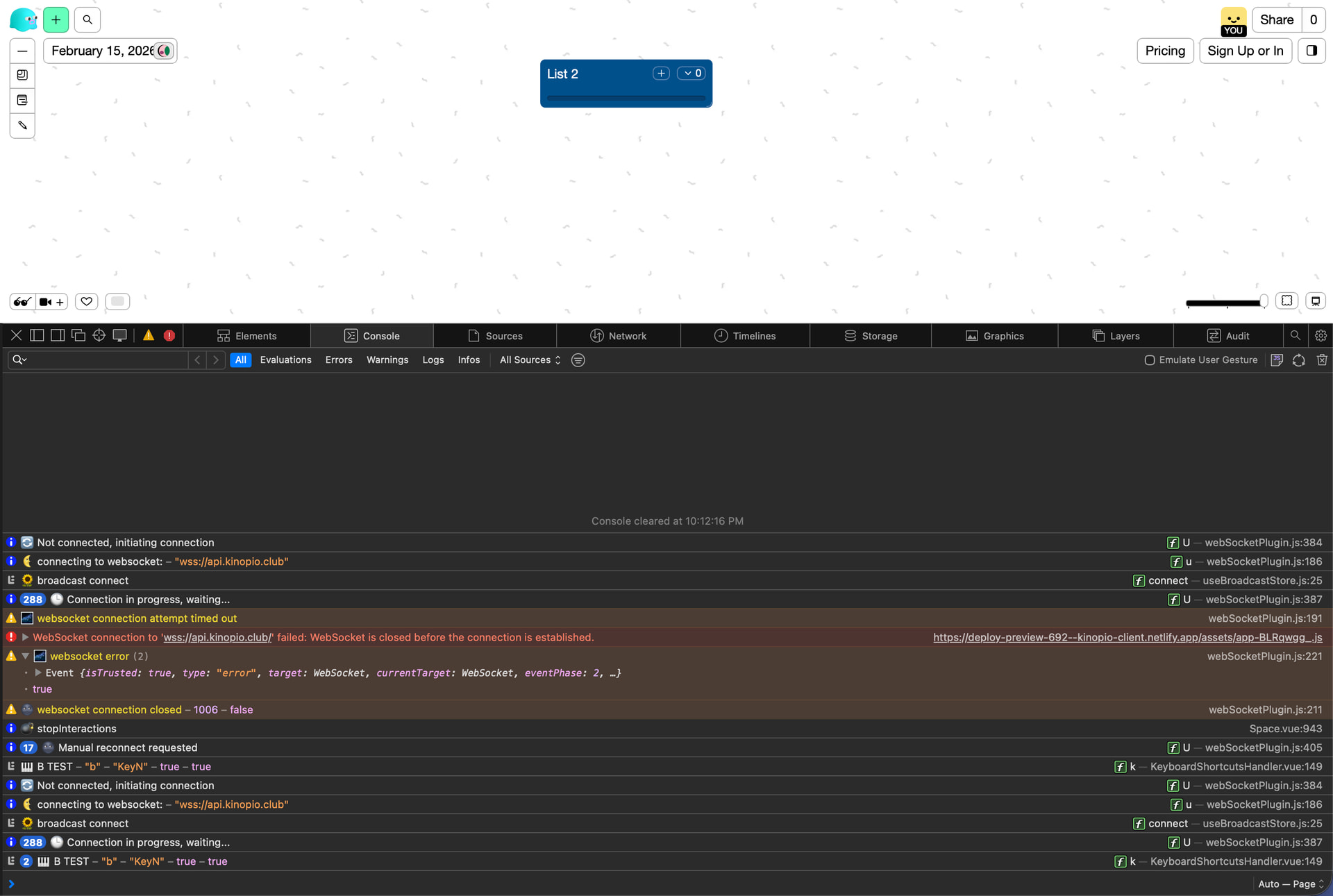Click the red error count indicator
The height and width of the screenshot is (896, 1333).
[169, 336]
